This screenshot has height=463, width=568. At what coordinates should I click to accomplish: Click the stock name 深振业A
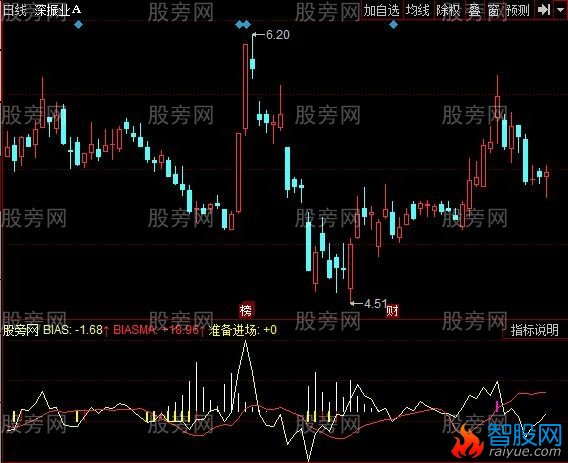[57, 10]
